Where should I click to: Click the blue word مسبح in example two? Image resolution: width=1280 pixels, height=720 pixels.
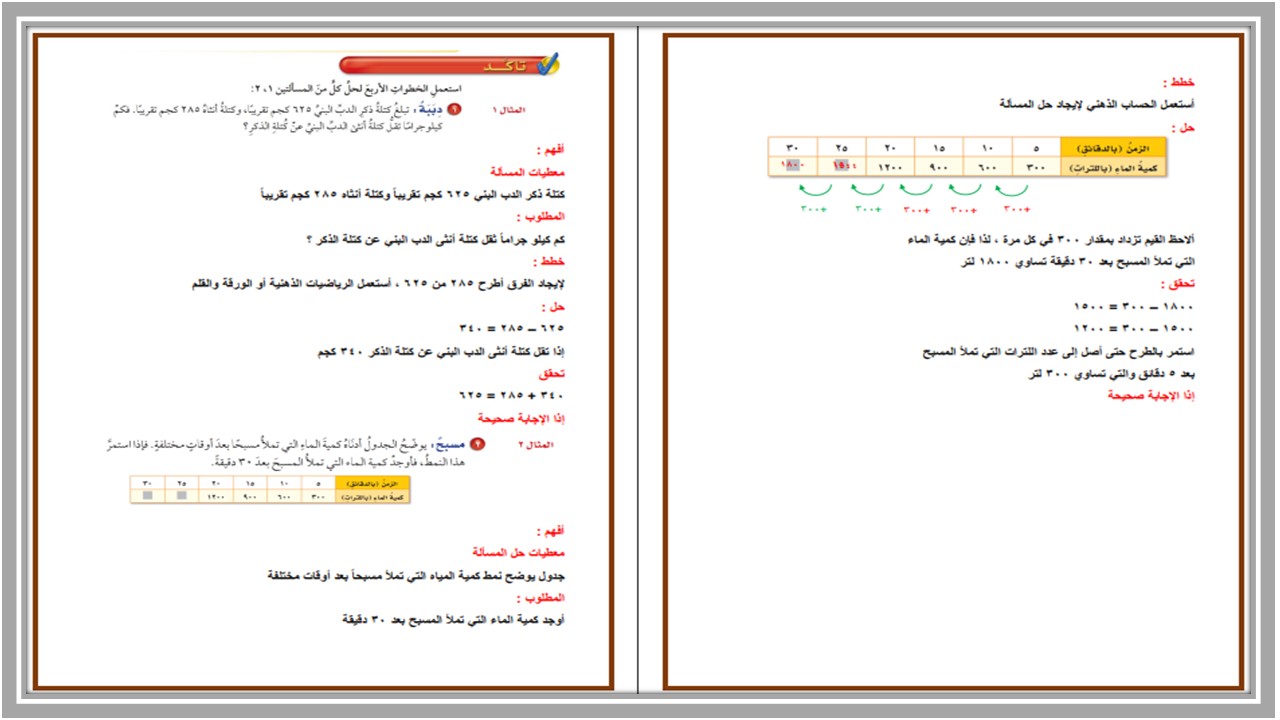[x=450, y=443]
